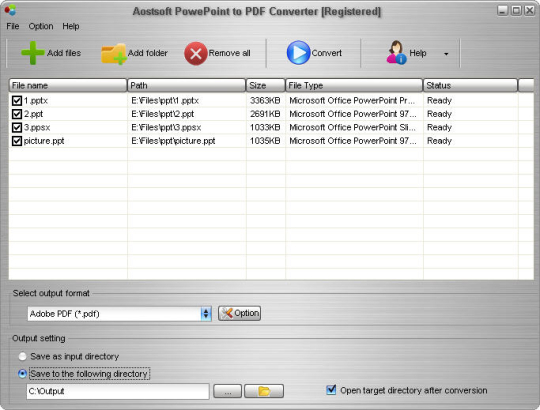Screen dimensions: 540x410
Task: Open Help via the person icon
Action: [x=396, y=52]
